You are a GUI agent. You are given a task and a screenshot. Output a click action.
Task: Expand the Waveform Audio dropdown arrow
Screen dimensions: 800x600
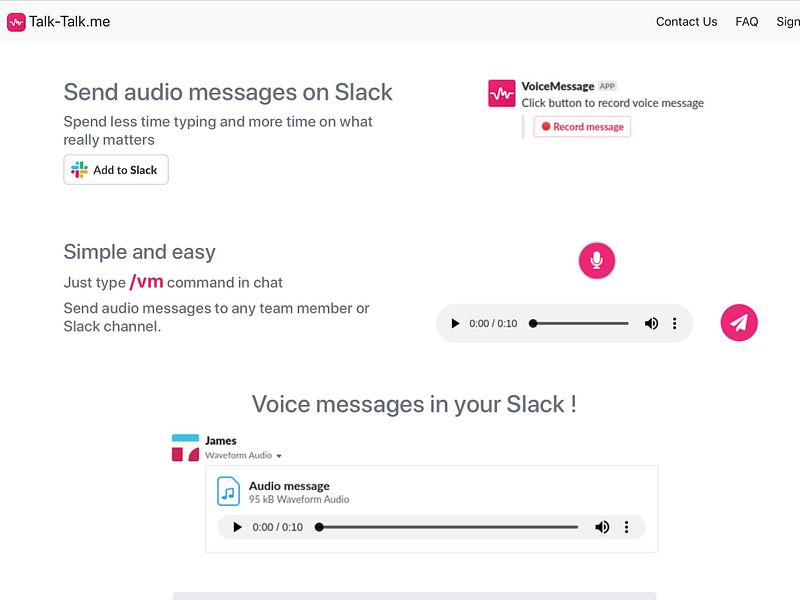coord(279,456)
